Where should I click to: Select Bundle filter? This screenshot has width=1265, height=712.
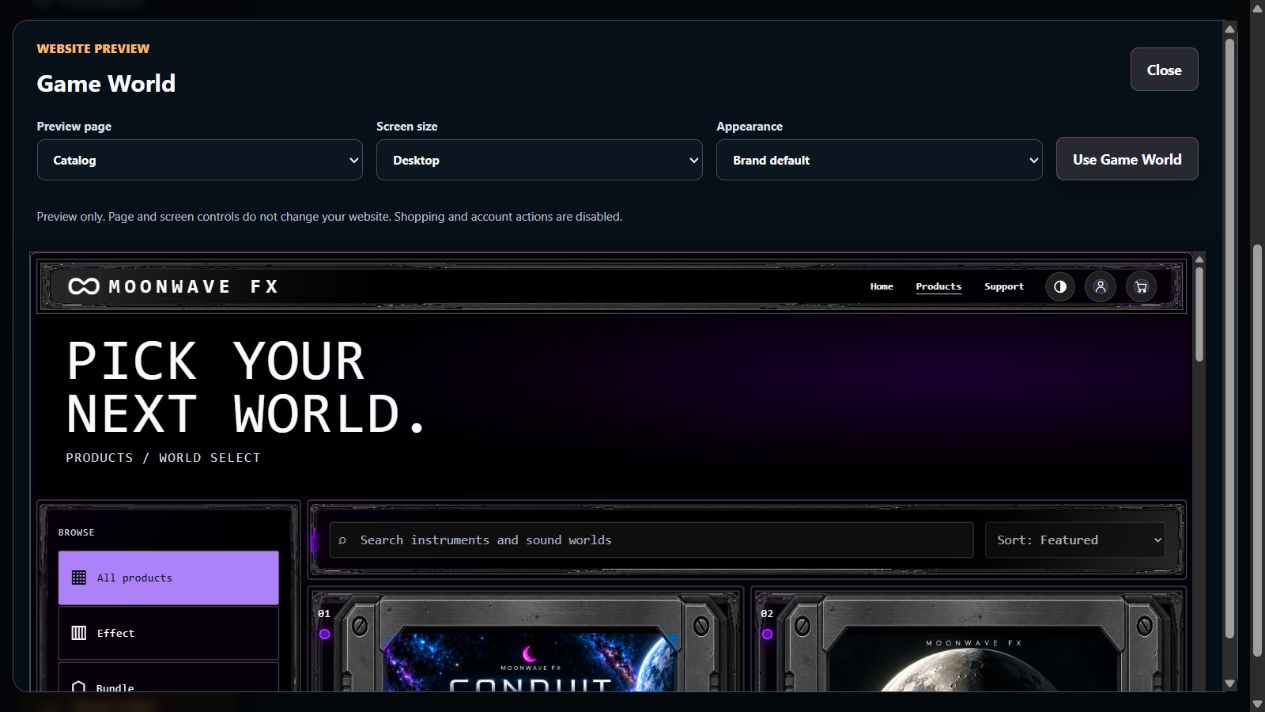(168, 677)
